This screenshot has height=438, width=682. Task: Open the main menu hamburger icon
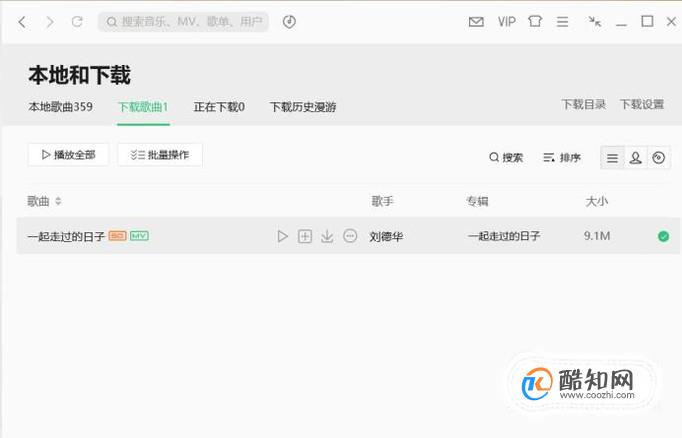pos(562,22)
